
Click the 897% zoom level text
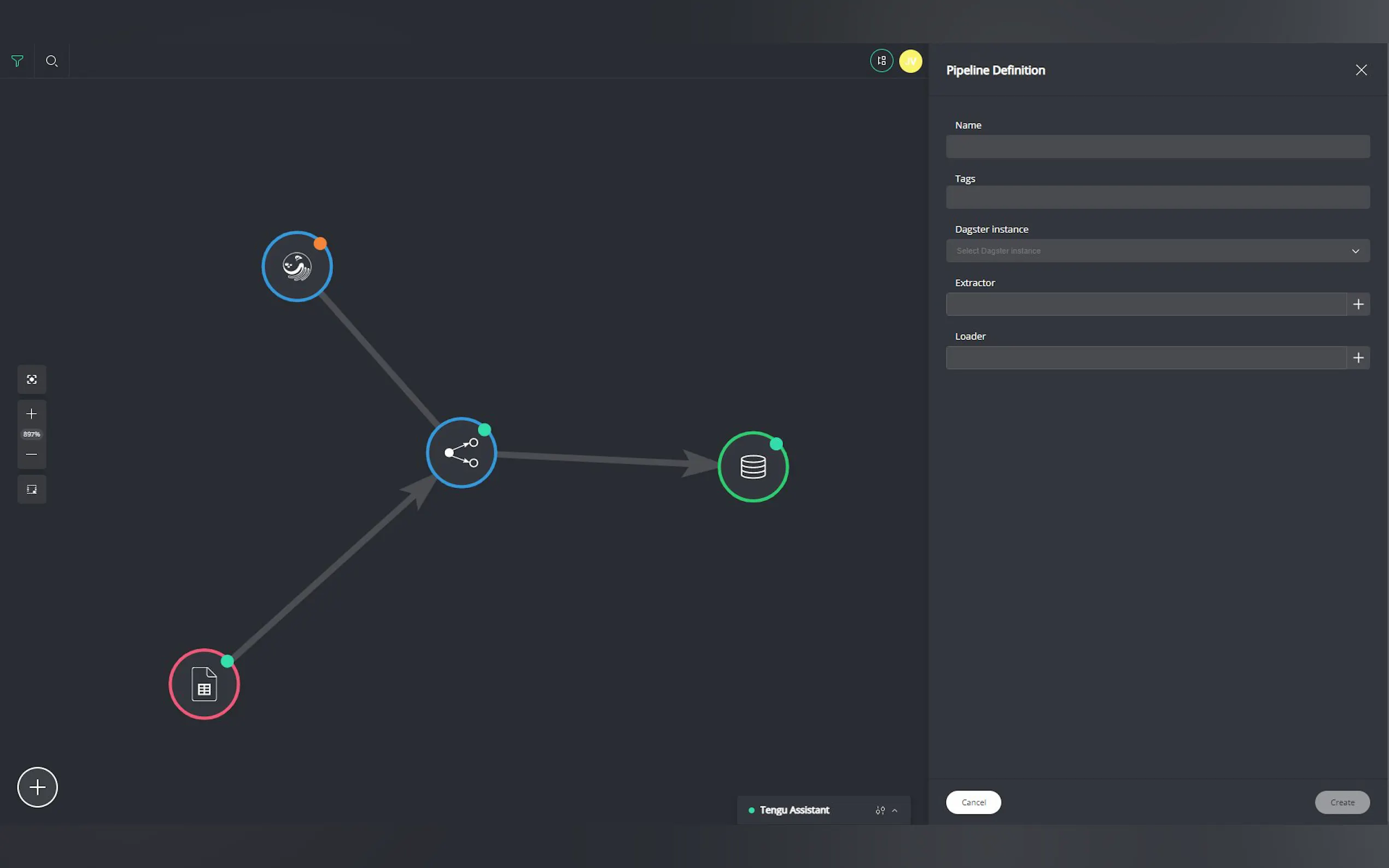[x=32, y=434]
